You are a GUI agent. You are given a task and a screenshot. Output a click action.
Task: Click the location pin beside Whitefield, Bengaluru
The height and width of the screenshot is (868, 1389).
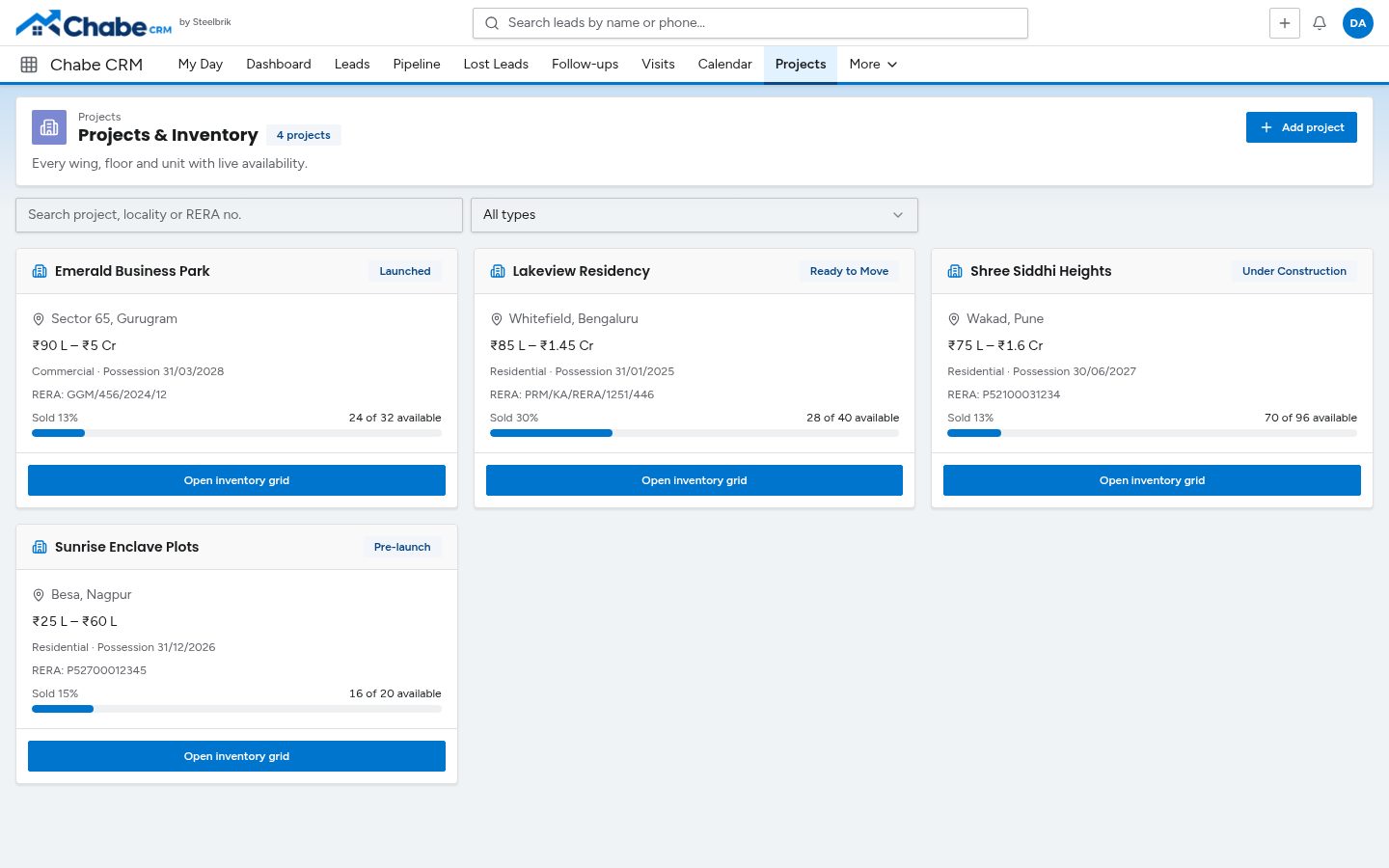click(x=497, y=319)
